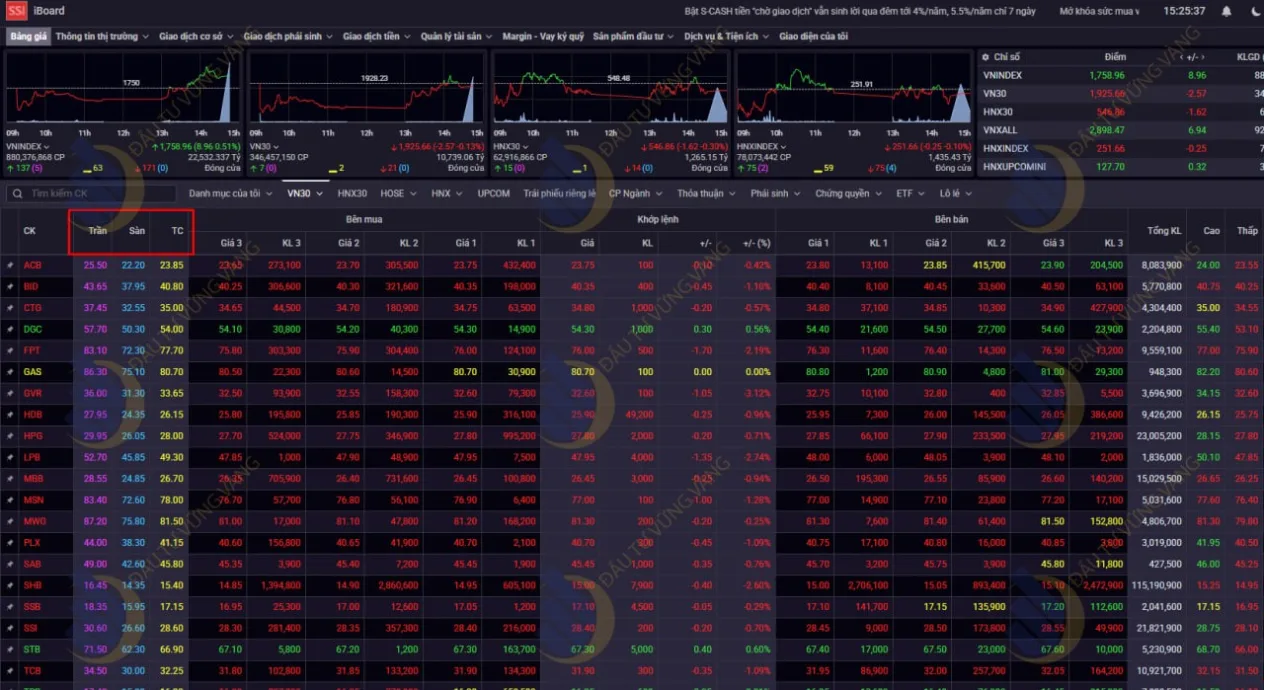Open index settings gear beside Chỉ số
Screen dimensions: 1264x690
[985, 57]
